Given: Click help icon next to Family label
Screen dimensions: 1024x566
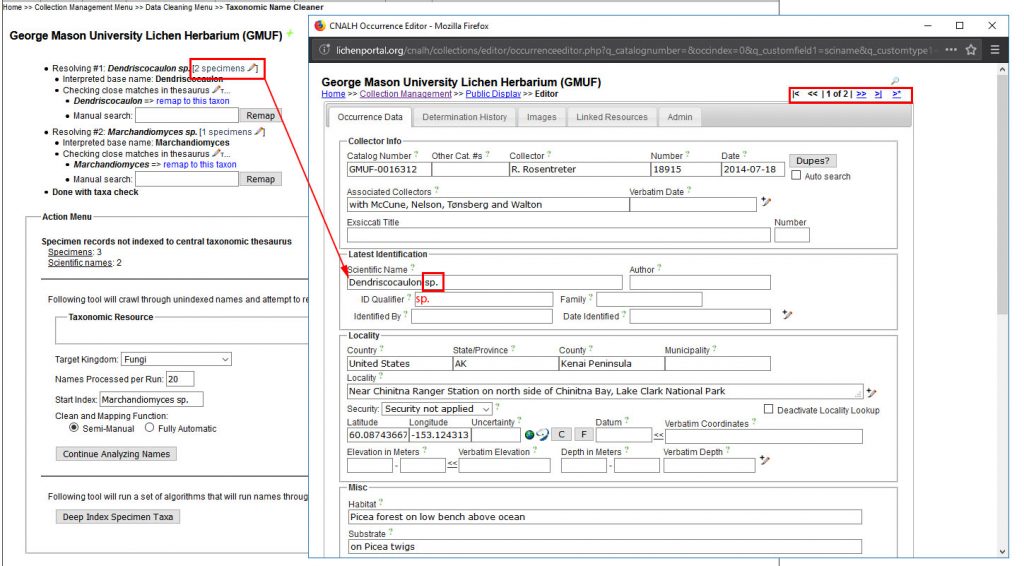Looking at the screenshot, I should (590, 298).
